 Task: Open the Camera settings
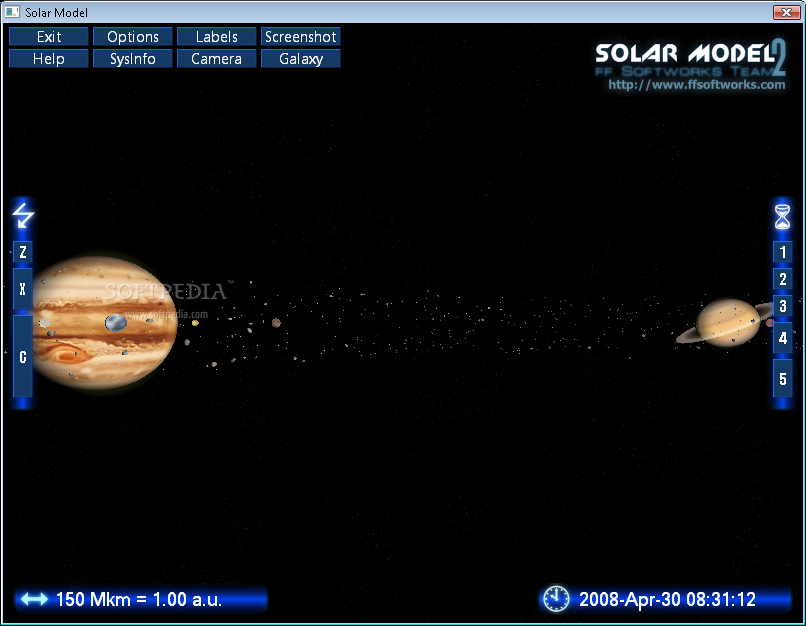pyautogui.click(x=216, y=59)
